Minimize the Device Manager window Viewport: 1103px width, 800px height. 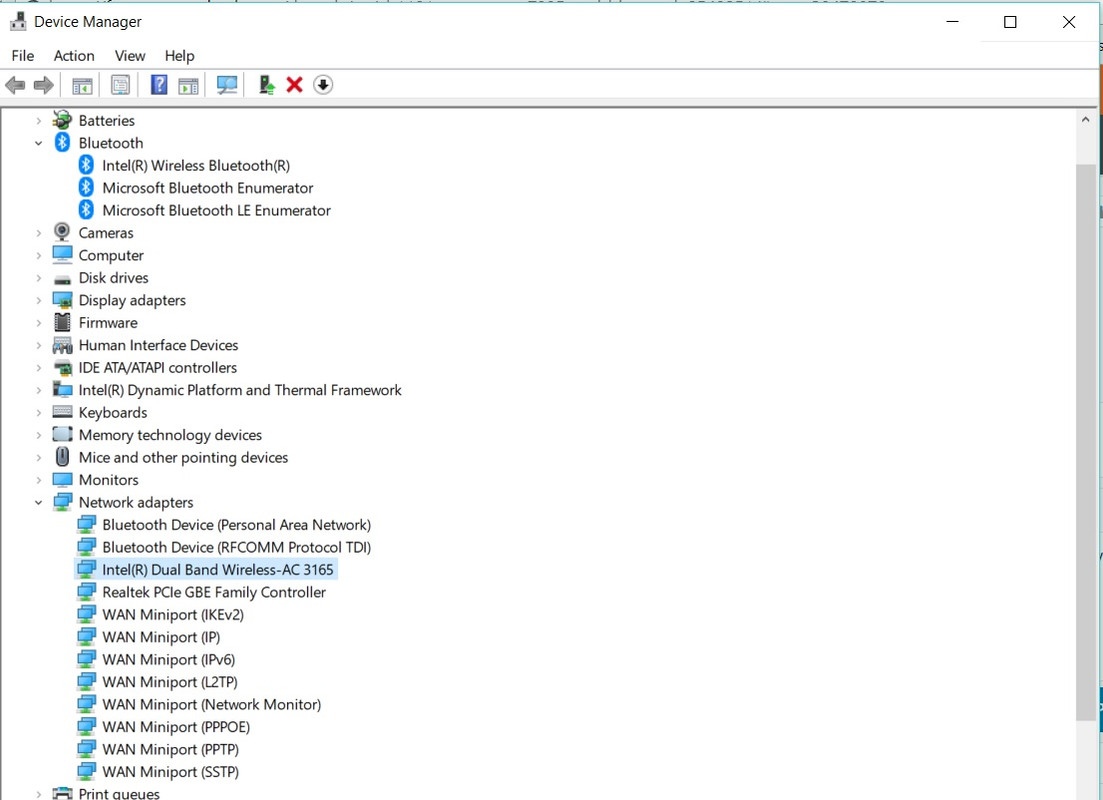pos(952,22)
